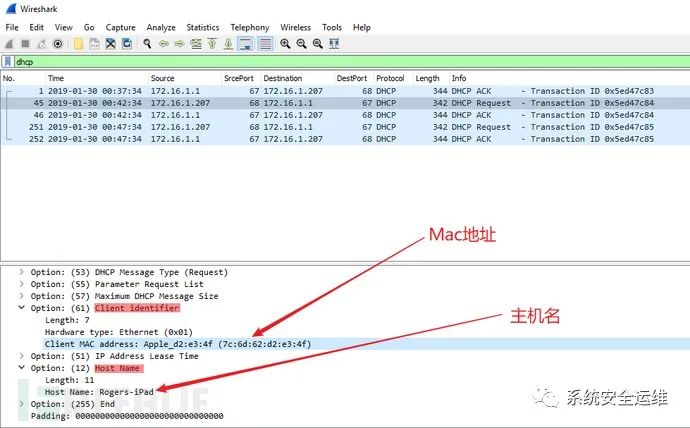Viewport: 690px width, 428px height.
Task: Open the Help menu
Action: (x=362, y=27)
